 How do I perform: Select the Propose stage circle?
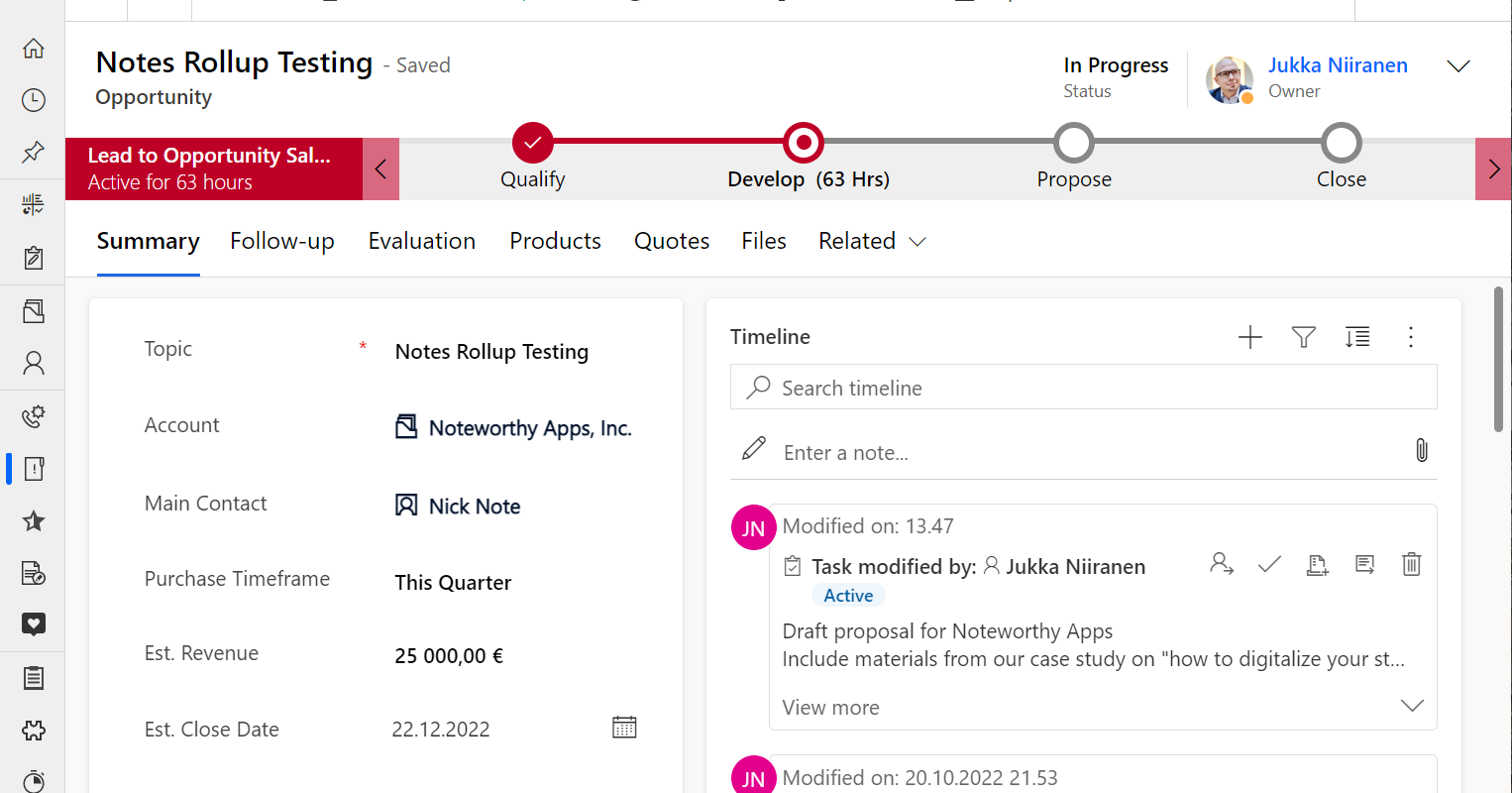(x=1073, y=143)
